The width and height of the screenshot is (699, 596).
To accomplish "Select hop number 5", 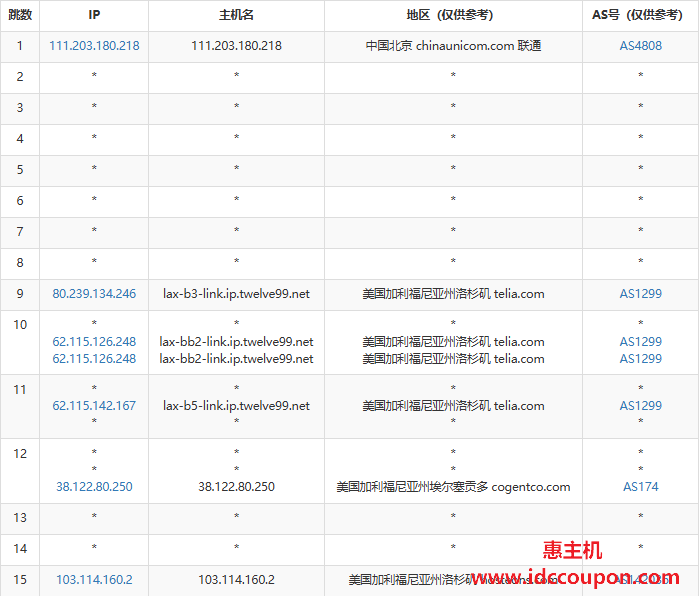I will [20, 170].
